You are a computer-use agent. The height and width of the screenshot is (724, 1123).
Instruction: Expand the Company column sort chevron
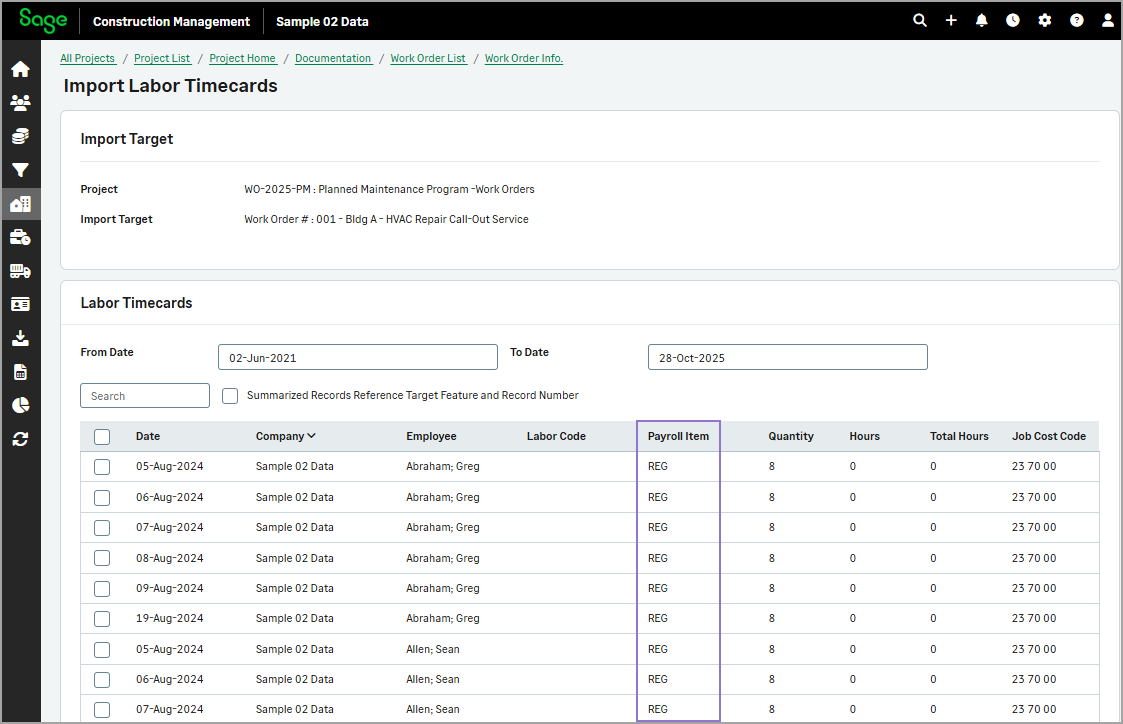312,436
